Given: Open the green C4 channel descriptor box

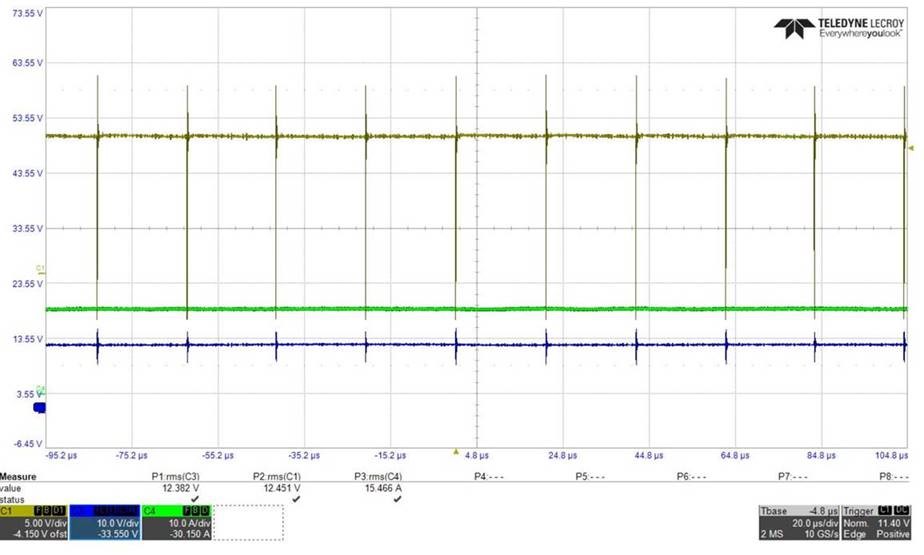Looking at the screenshot, I should [x=176, y=523].
